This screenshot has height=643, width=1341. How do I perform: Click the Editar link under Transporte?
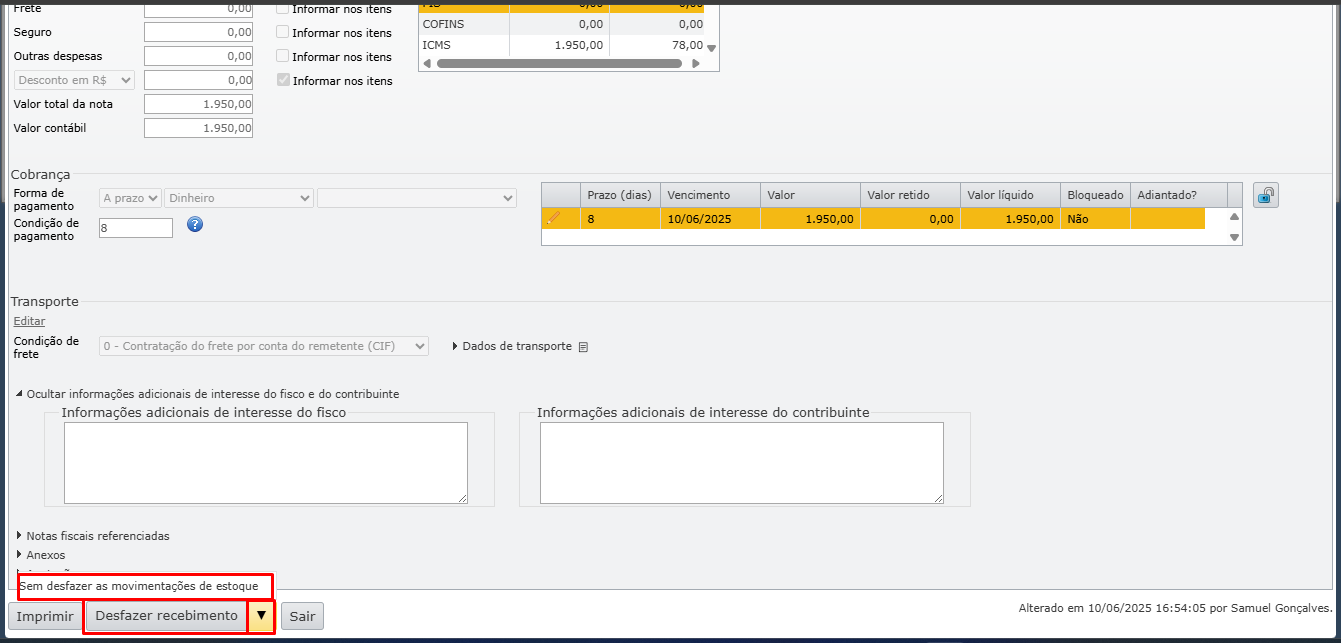[29, 321]
